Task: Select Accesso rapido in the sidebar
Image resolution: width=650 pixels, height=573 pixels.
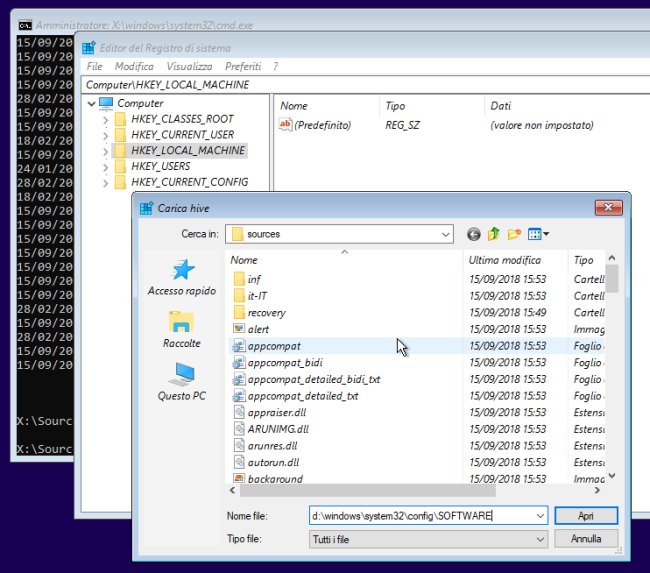Action: [181, 278]
